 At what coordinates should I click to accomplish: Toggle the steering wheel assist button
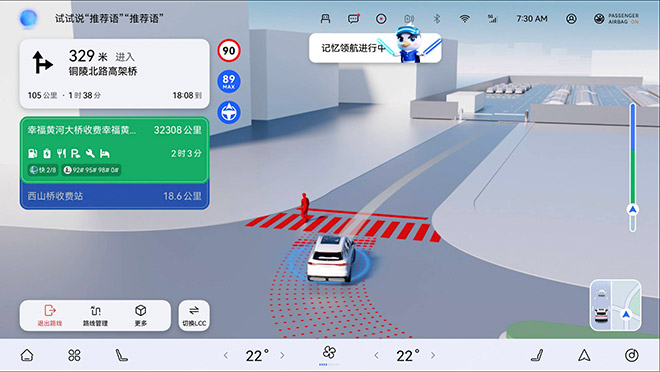click(x=229, y=112)
